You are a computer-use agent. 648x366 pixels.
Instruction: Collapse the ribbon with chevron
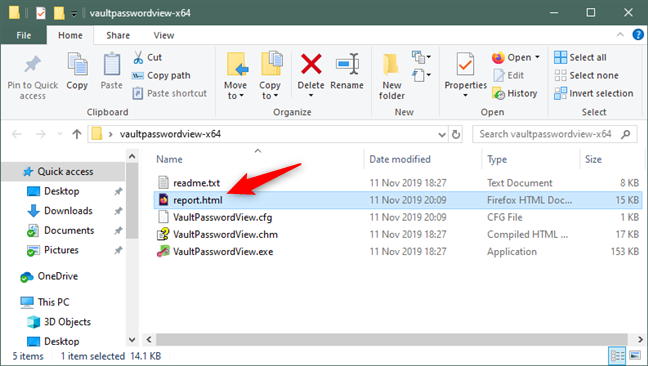pos(620,35)
